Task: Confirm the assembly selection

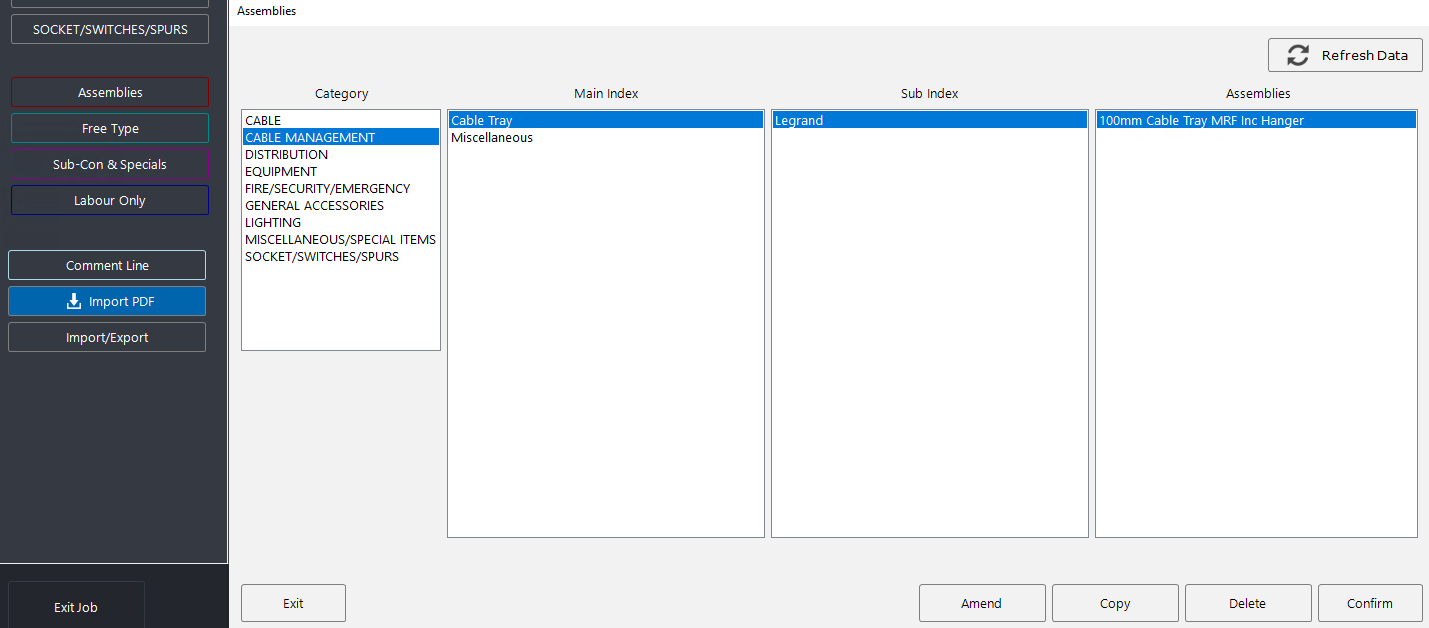Action: point(1370,603)
